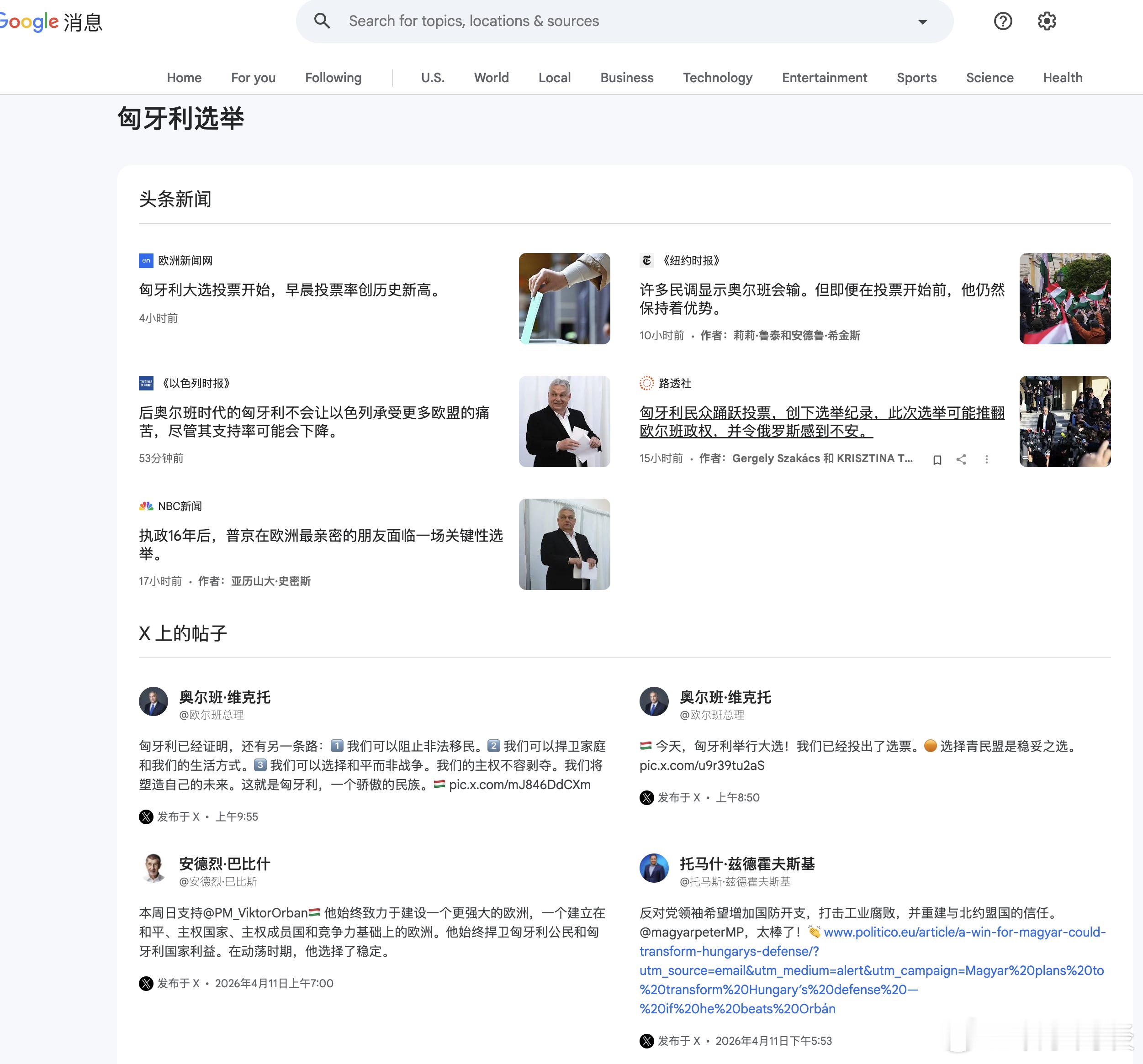Open the help question mark icon
Image resolution: width=1143 pixels, height=1064 pixels.
[x=1003, y=21]
